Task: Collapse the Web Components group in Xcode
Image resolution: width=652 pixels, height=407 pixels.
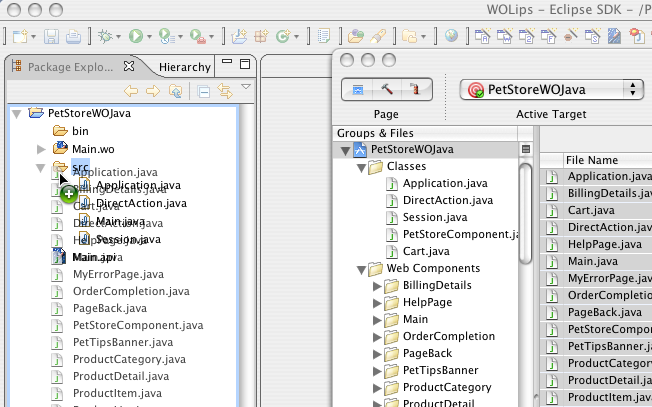Action: (361, 270)
